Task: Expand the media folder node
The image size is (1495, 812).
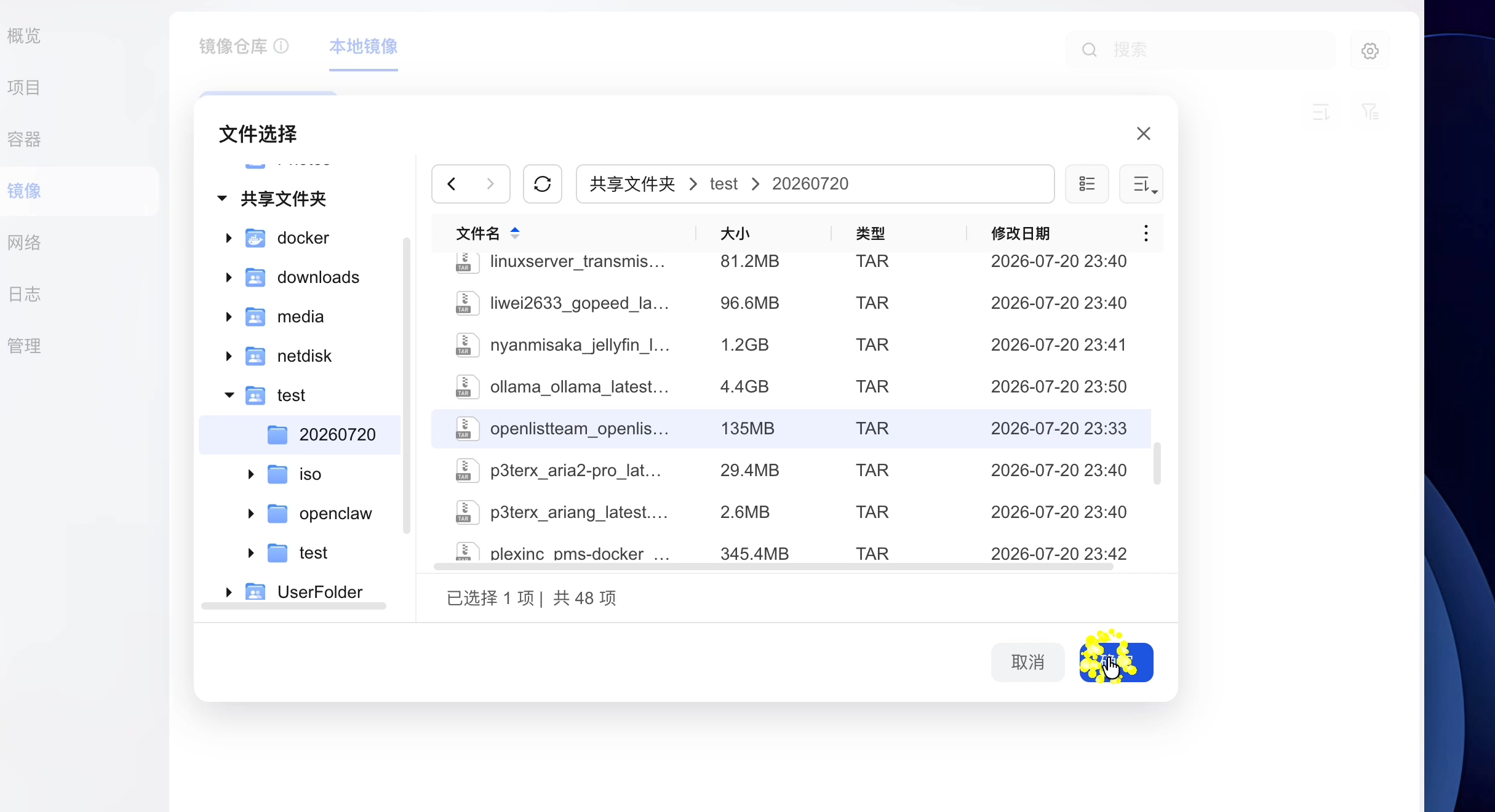Action: tap(229, 317)
